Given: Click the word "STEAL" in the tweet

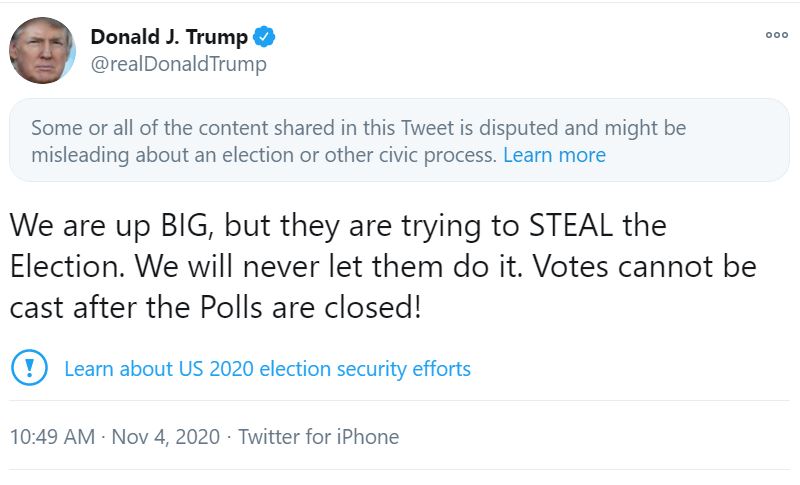Looking at the screenshot, I should tap(567, 225).
